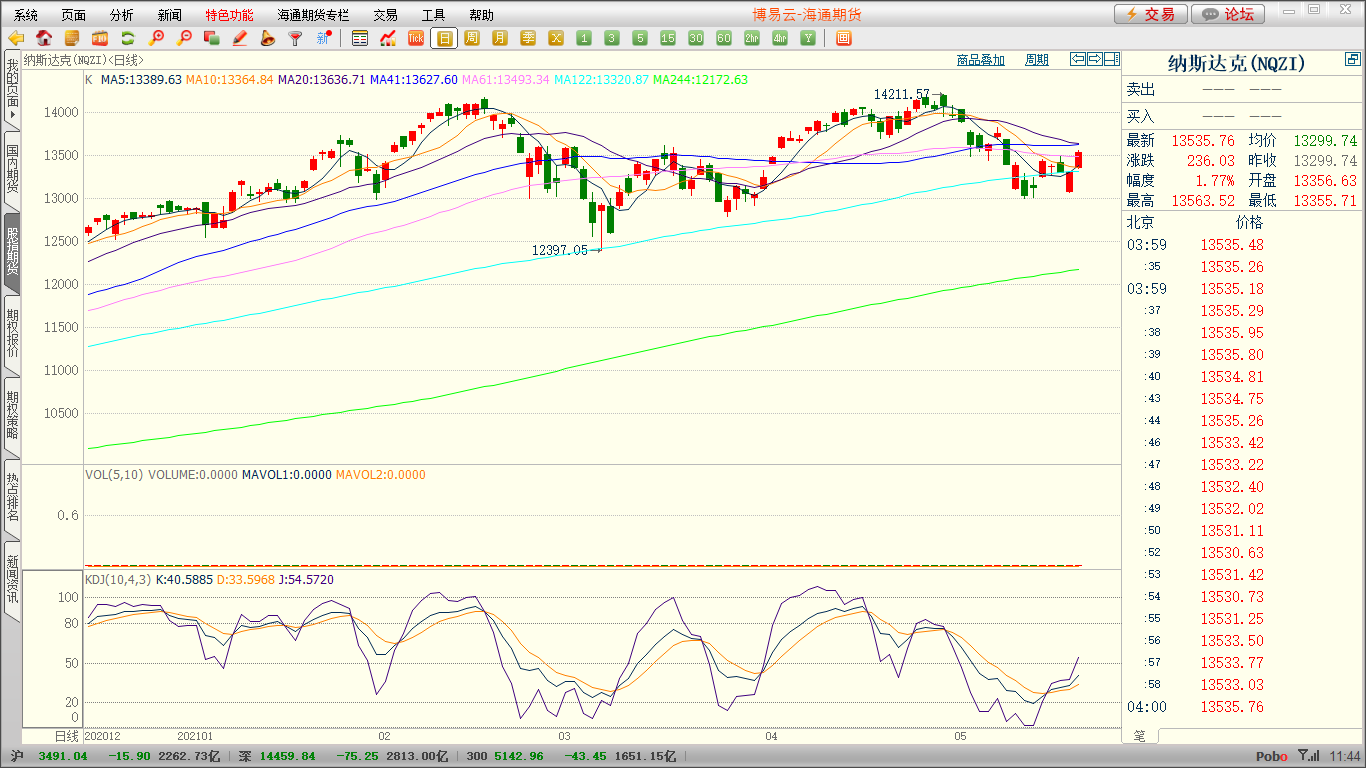The image size is (1366, 768).
Task: Click the Pobo logo in status bar
Action: [1272, 757]
